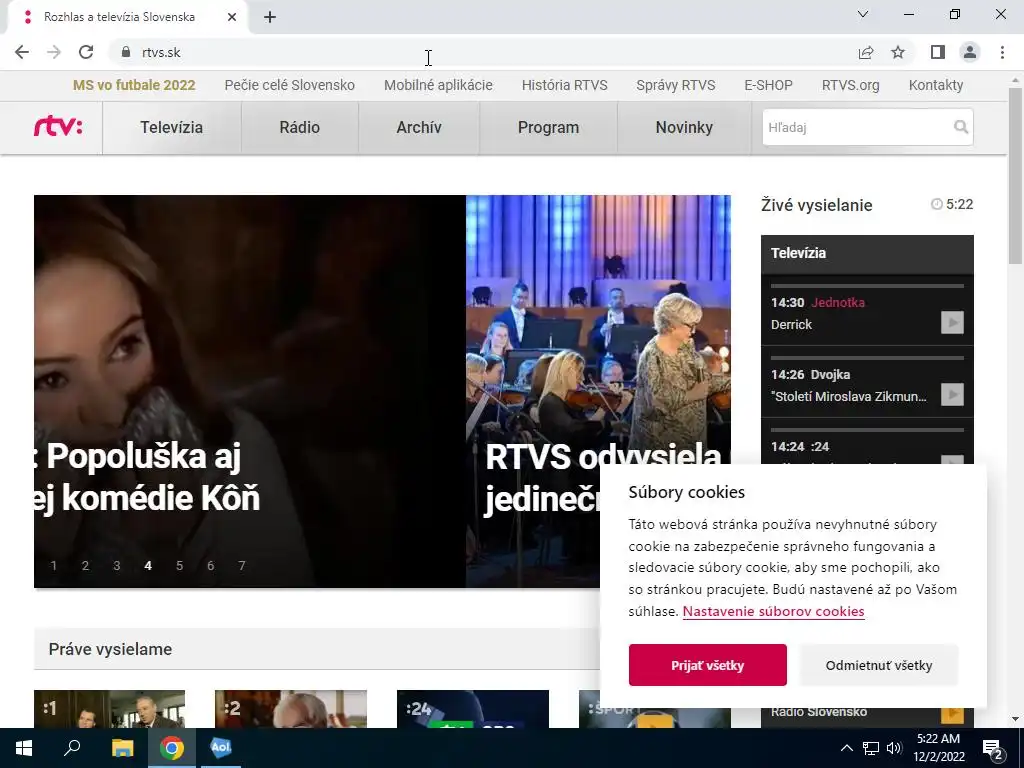Open the Chrome profile avatar

[x=970, y=52]
